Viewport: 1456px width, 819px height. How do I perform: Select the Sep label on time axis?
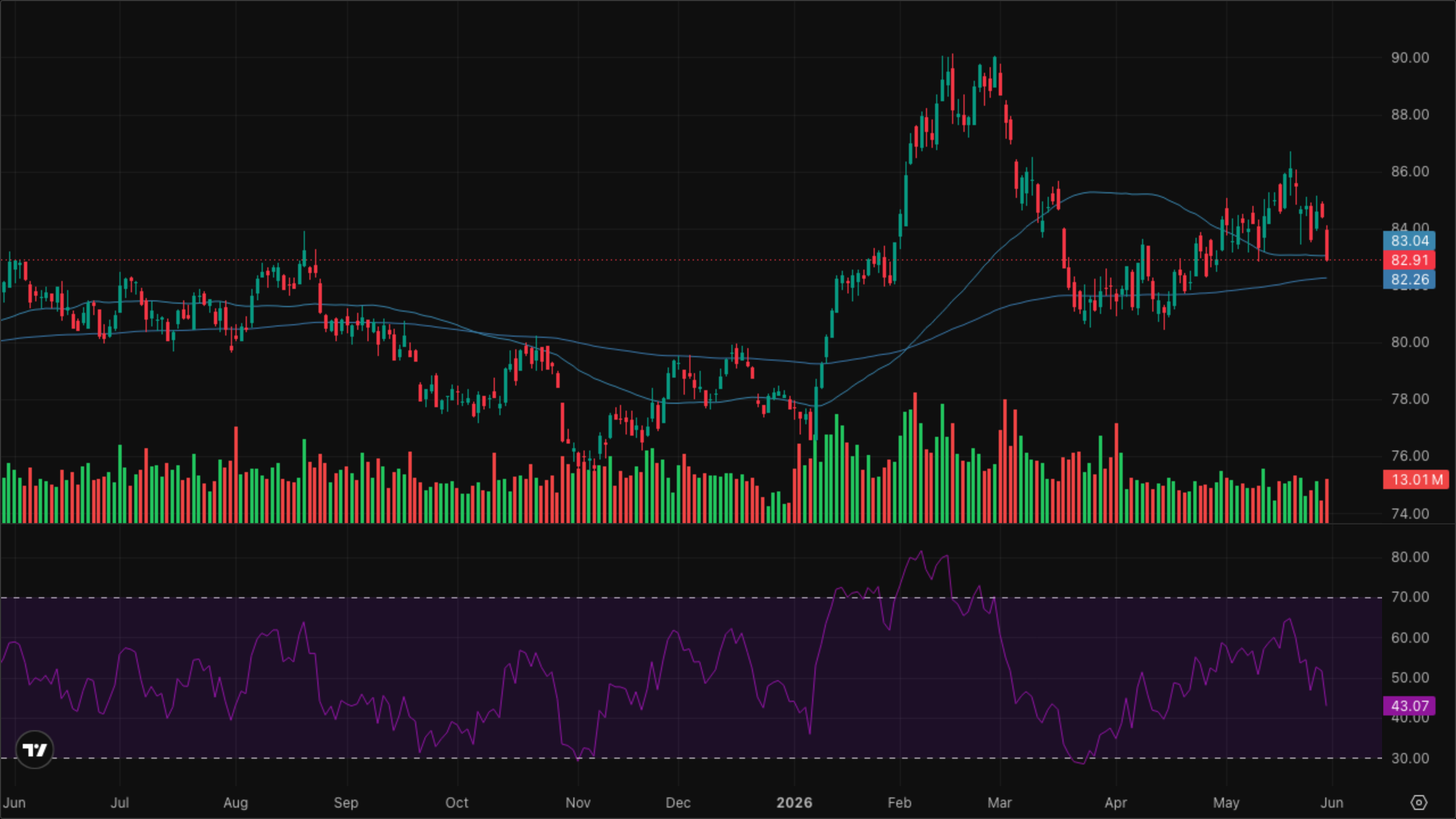[346, 803]
